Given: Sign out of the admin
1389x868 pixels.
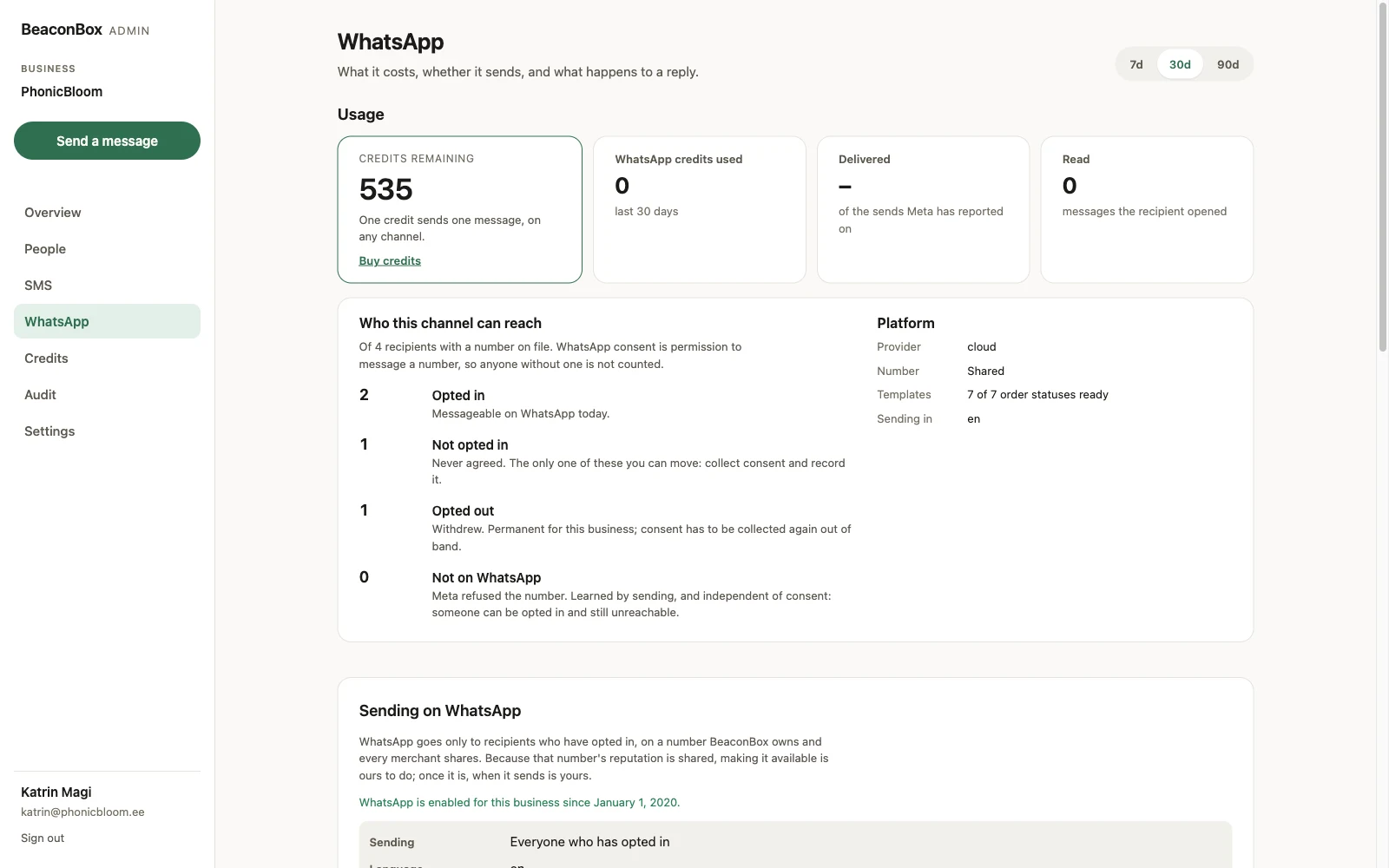Looking at the screenshot, I should coord(43,838).
